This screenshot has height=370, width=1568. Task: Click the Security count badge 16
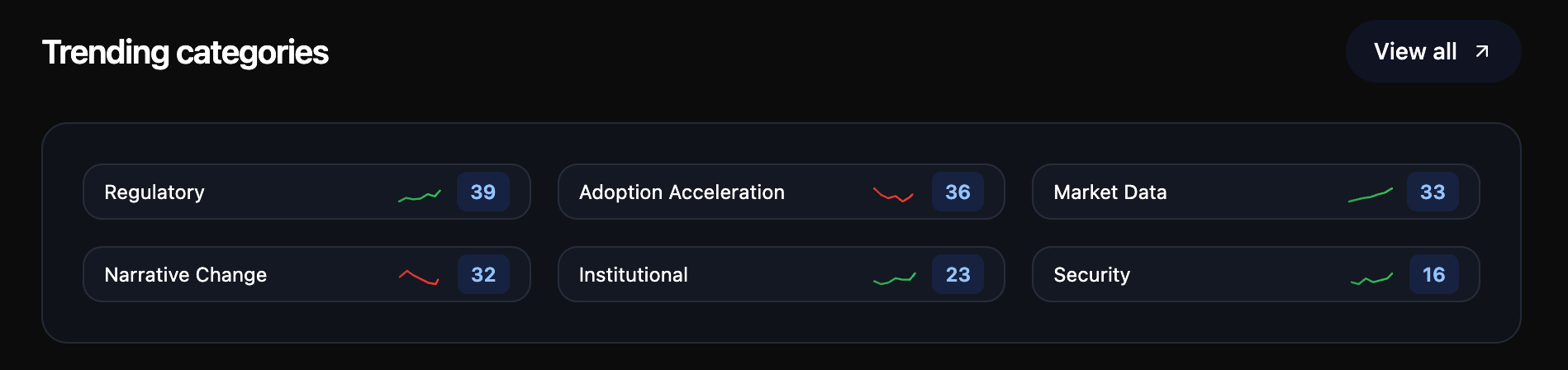coord(1433,275)
